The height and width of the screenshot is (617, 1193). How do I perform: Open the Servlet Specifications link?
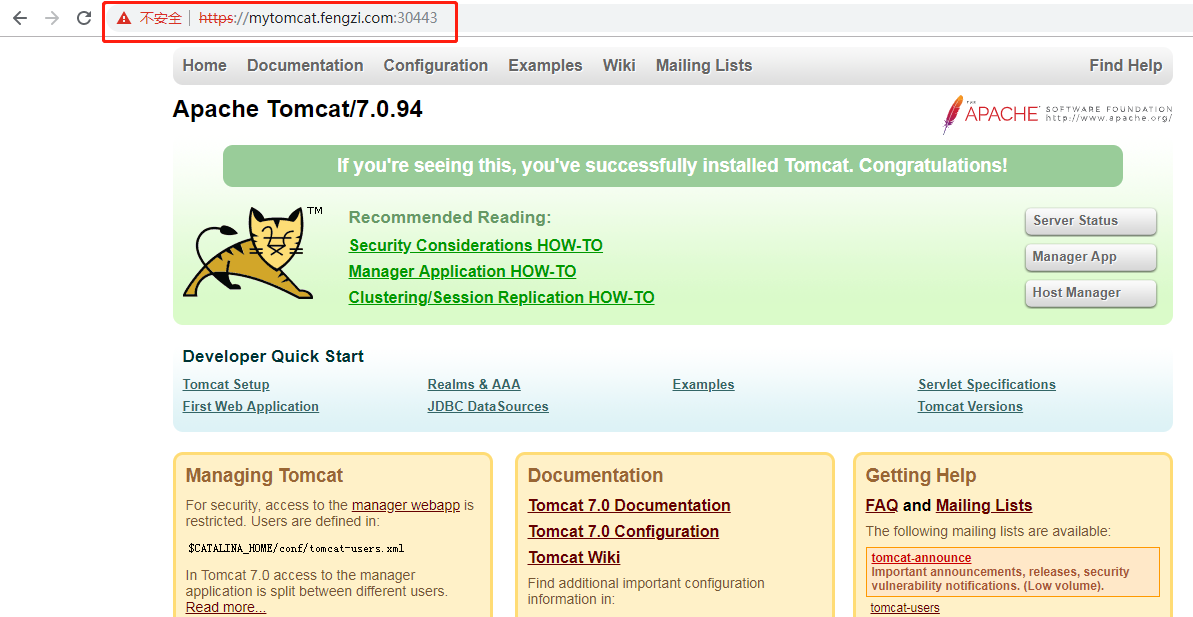987,385
